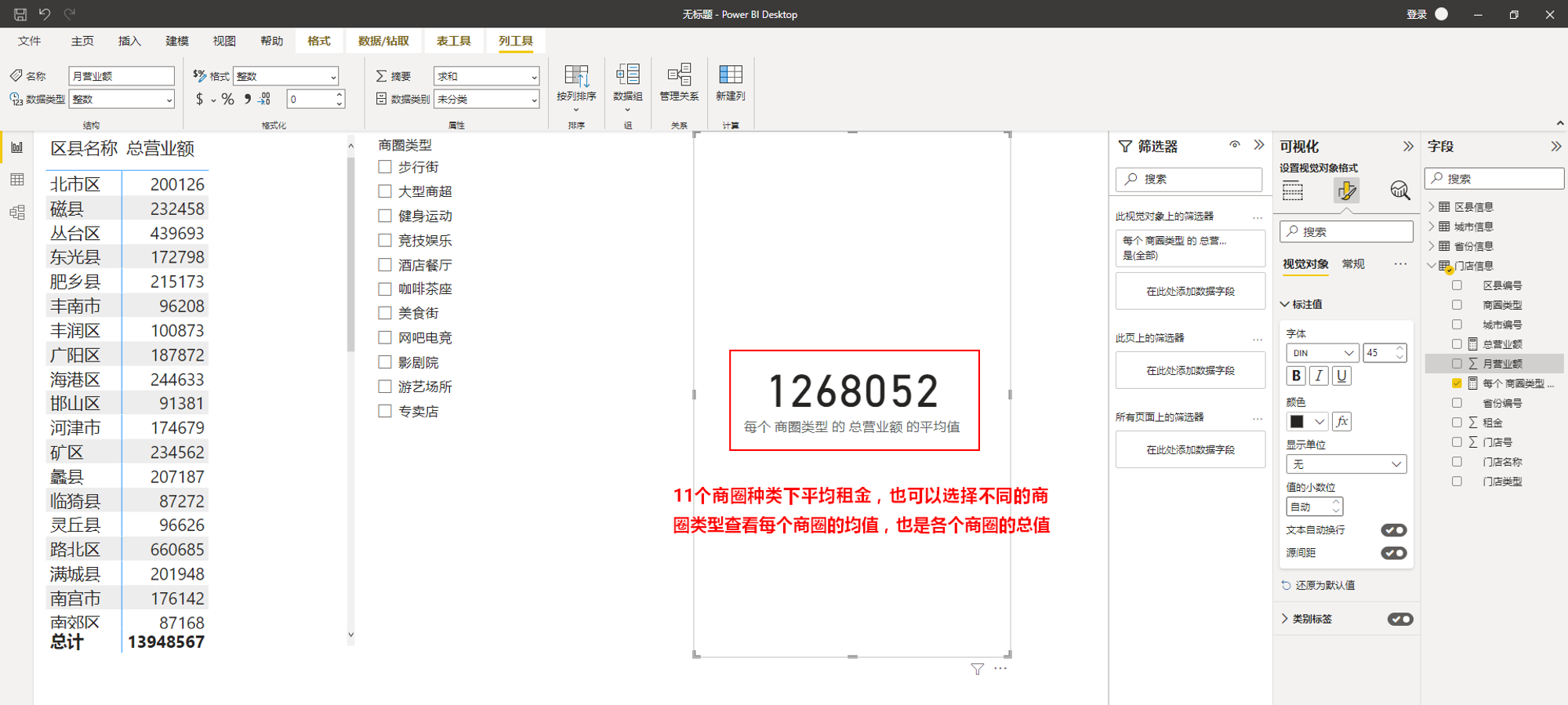Toggle italic for callout value
The height and width of the screenshot is (705, 1568).
pyautogui.click(x=1319, y=376)
